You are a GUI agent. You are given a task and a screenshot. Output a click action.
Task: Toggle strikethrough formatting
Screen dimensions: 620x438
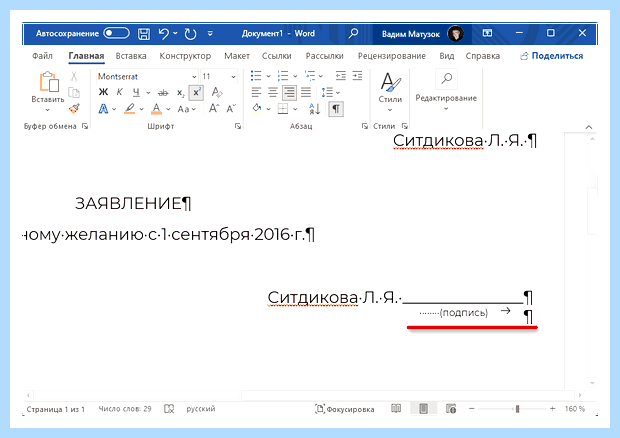pyautogui.click(x=163, y=93)
